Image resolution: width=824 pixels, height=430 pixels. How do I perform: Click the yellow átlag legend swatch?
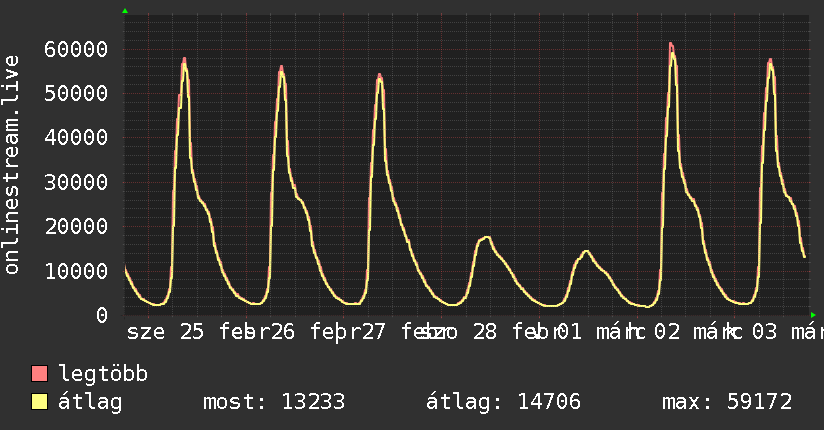point(39,402)
